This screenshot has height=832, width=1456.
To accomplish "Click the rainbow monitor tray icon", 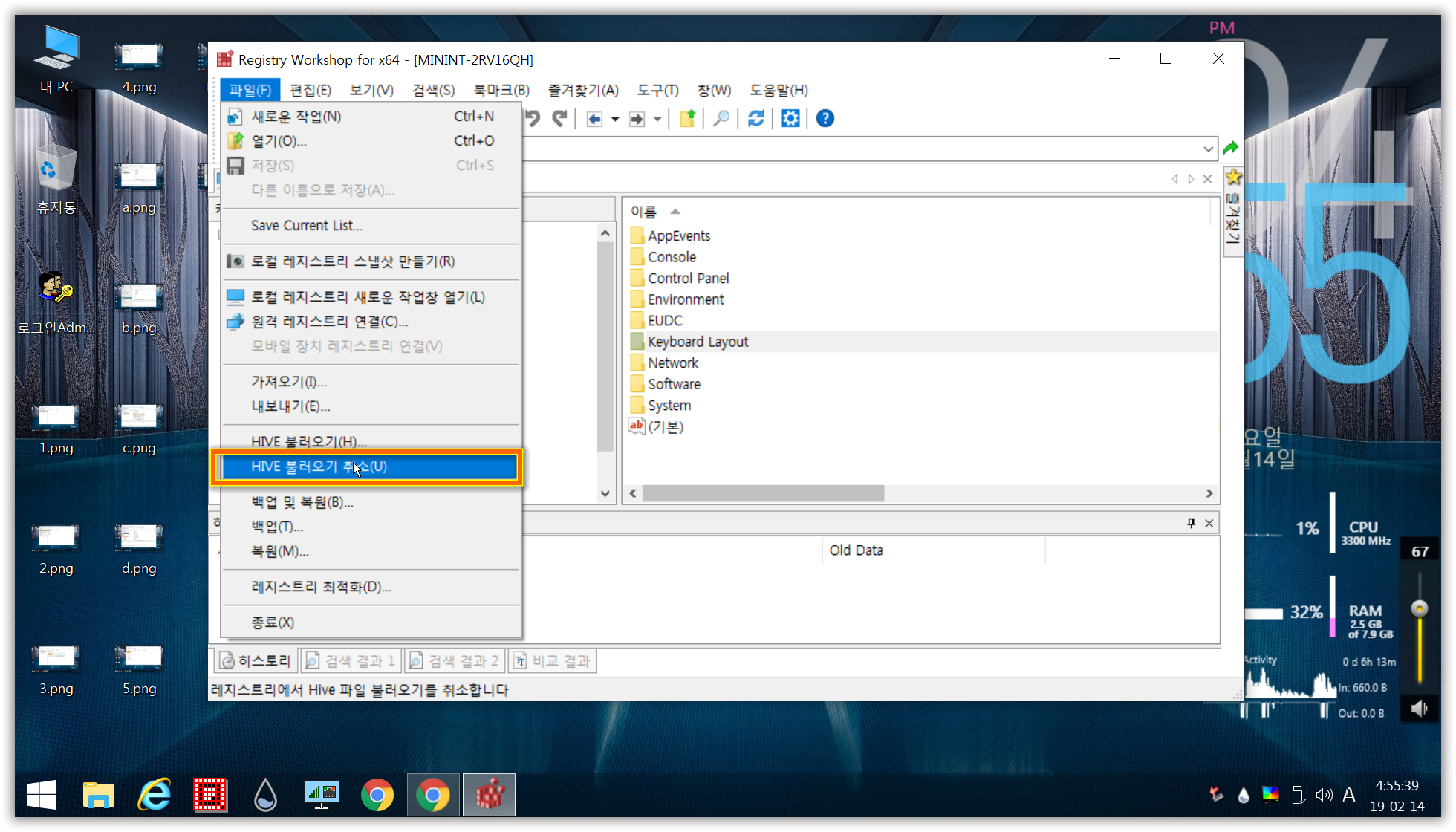I will click(x=1270, y=795).
